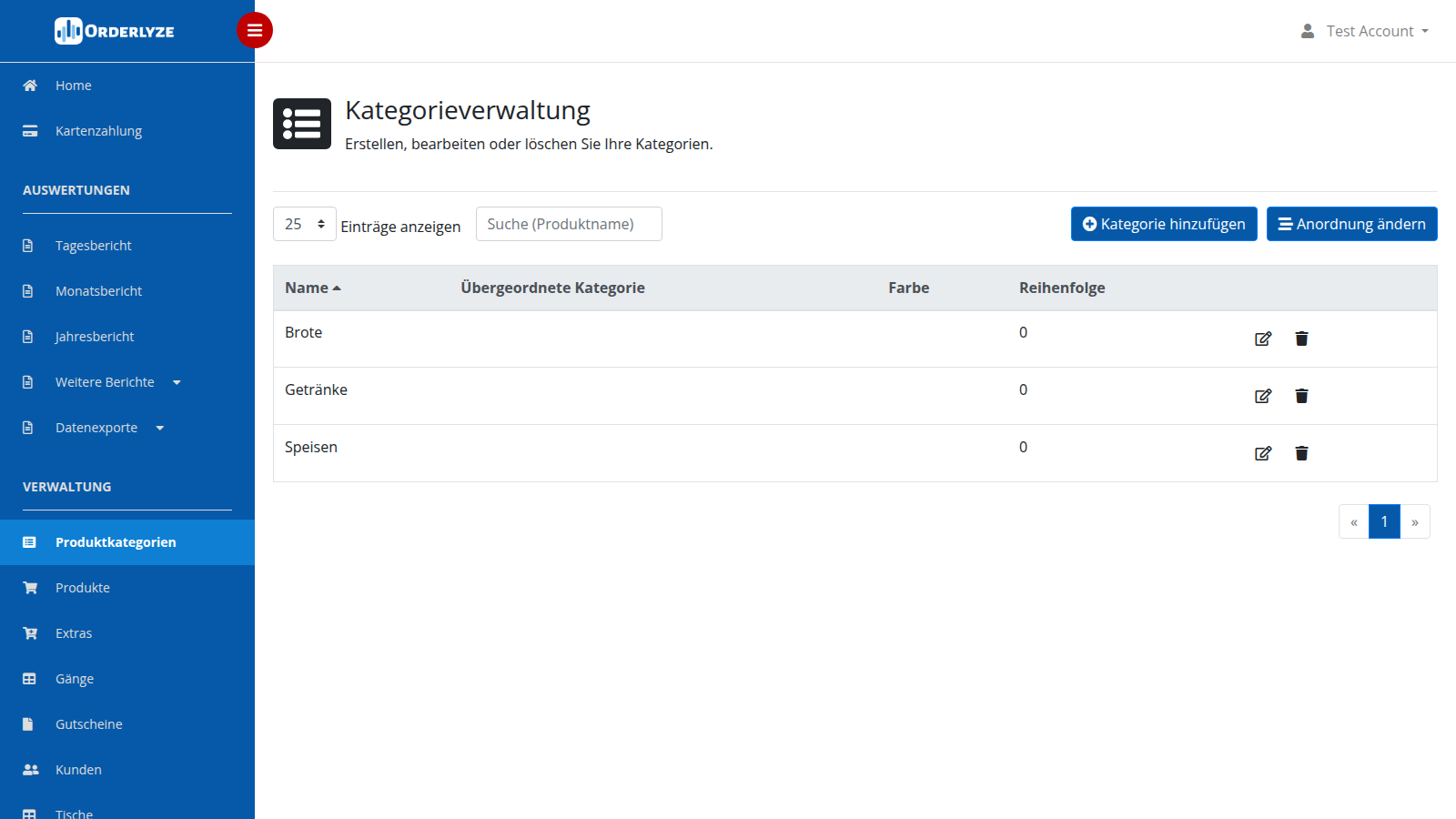Screen dimensions: 1456x819
Task: Open the 25 entries per page selector
Action: point(305,224)
